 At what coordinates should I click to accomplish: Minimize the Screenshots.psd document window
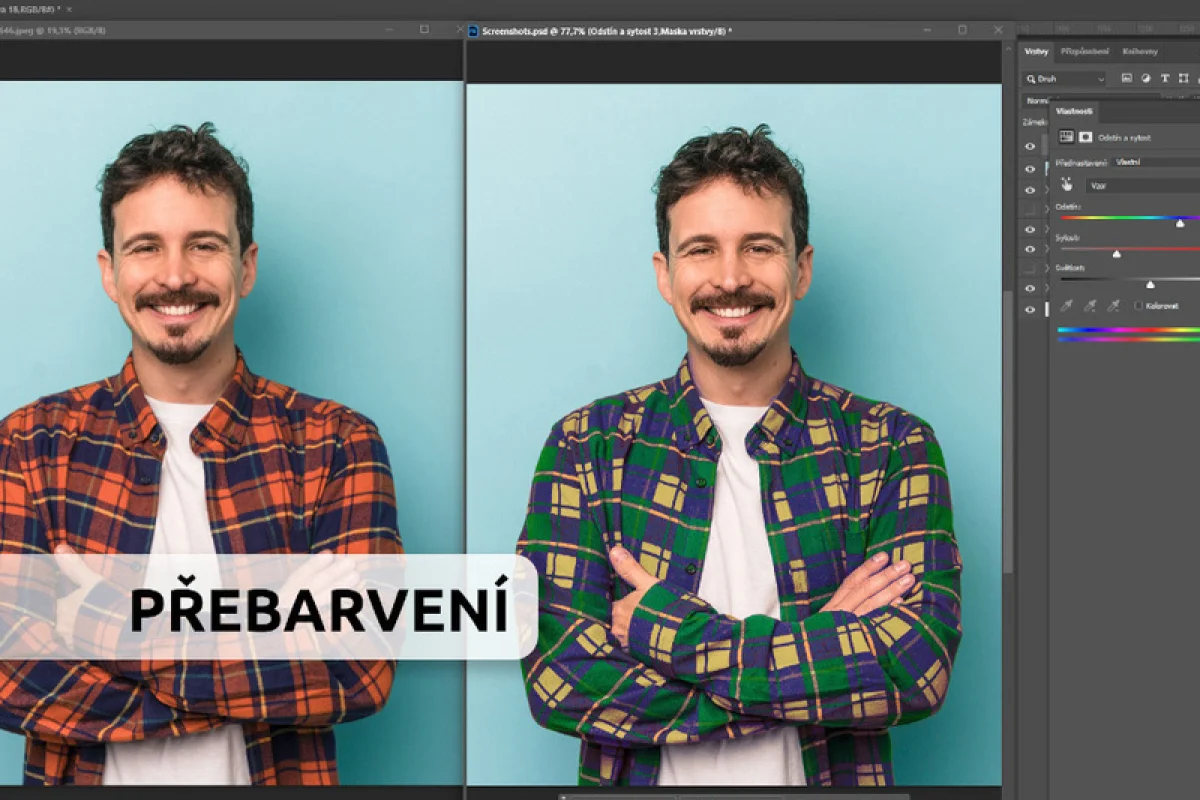(926, 30)
